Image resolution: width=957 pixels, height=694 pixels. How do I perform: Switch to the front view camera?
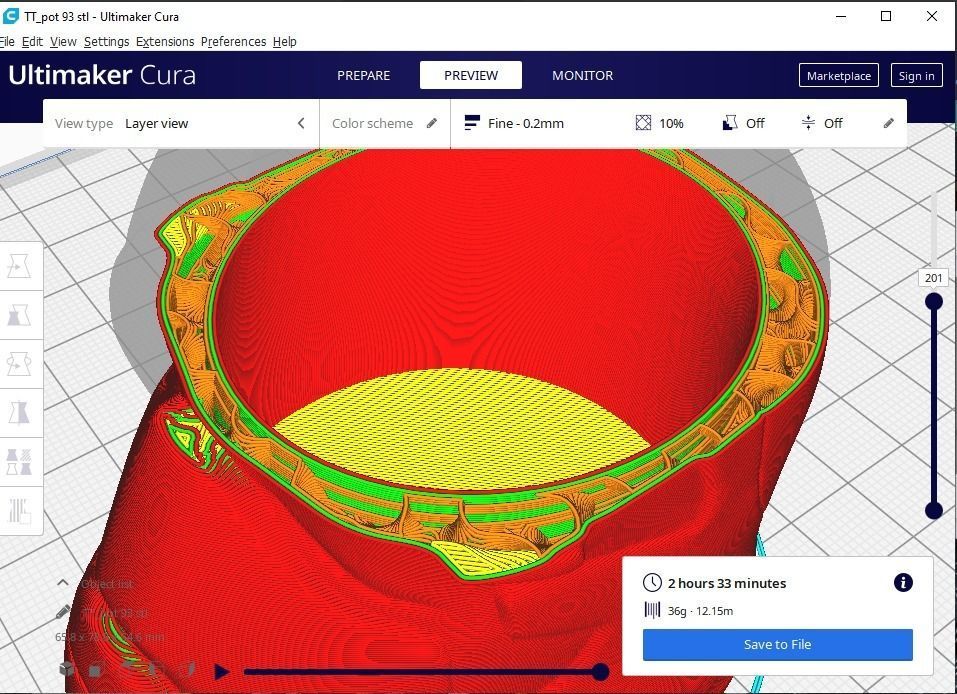point(96,670)
